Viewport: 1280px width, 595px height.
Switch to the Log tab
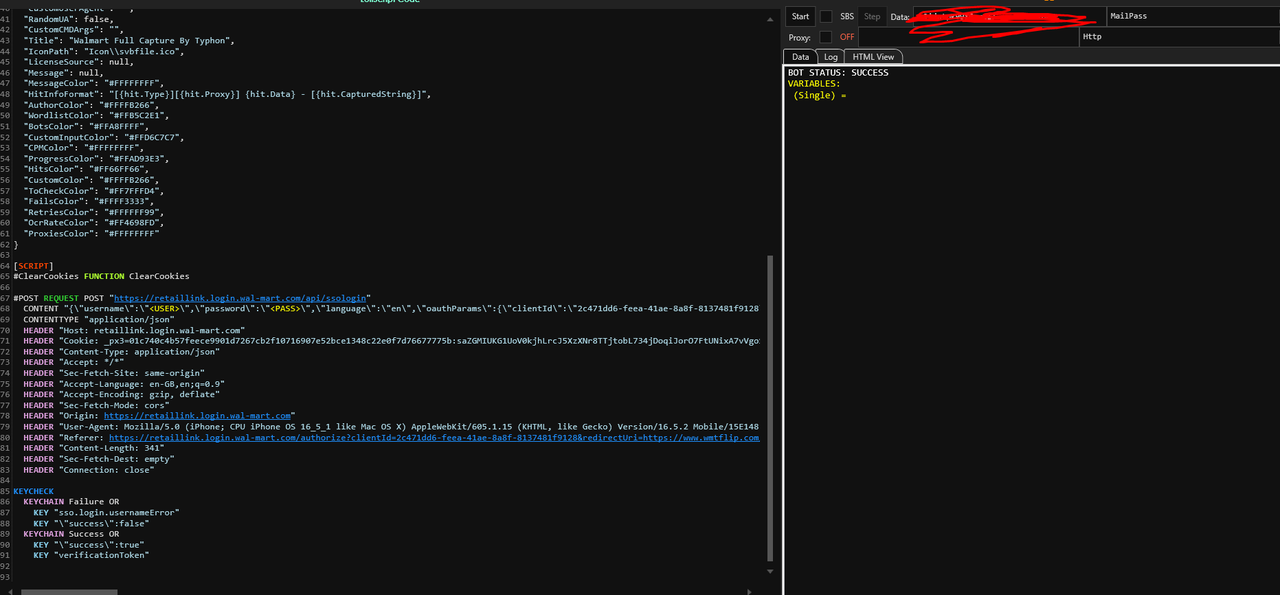[831, 57]
